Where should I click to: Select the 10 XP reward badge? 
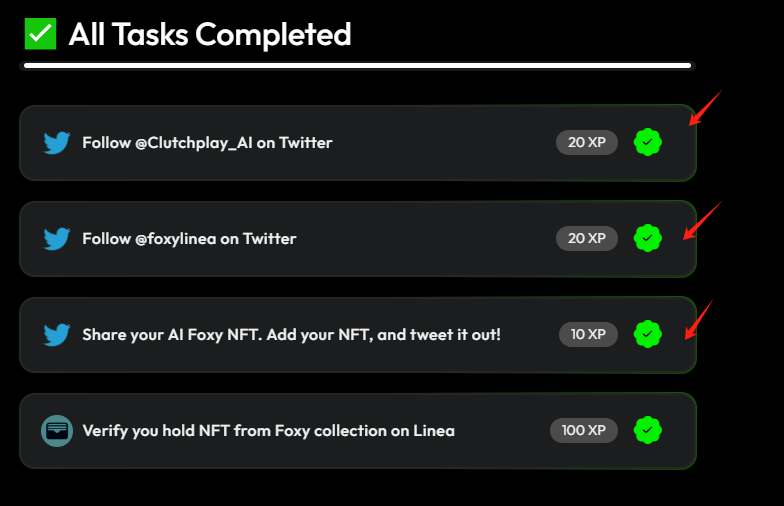tap(588, 334)
